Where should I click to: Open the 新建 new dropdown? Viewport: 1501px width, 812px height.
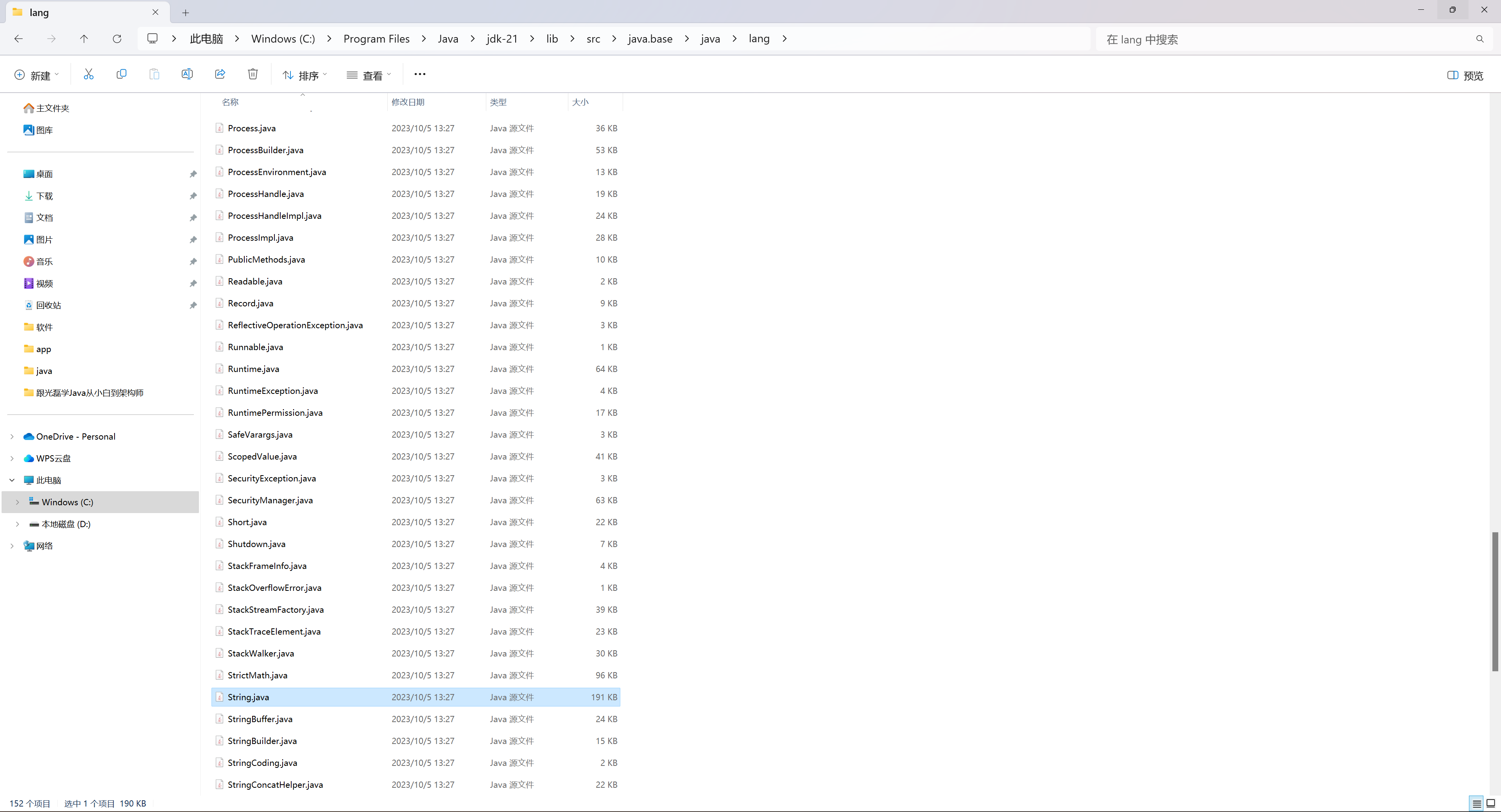click(x=37, y=75)
